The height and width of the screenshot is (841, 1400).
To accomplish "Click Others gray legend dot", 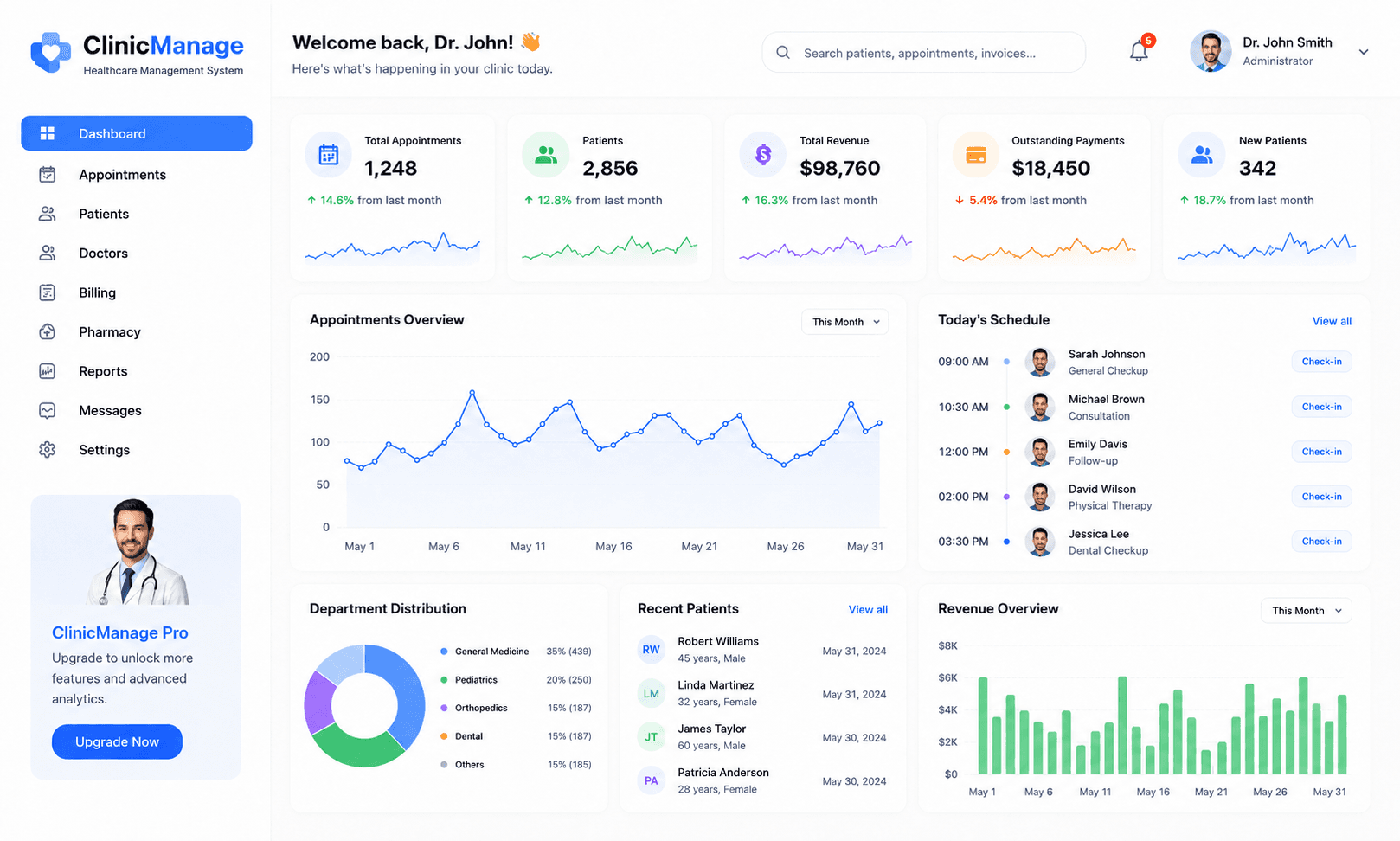I will click(444, 765).
